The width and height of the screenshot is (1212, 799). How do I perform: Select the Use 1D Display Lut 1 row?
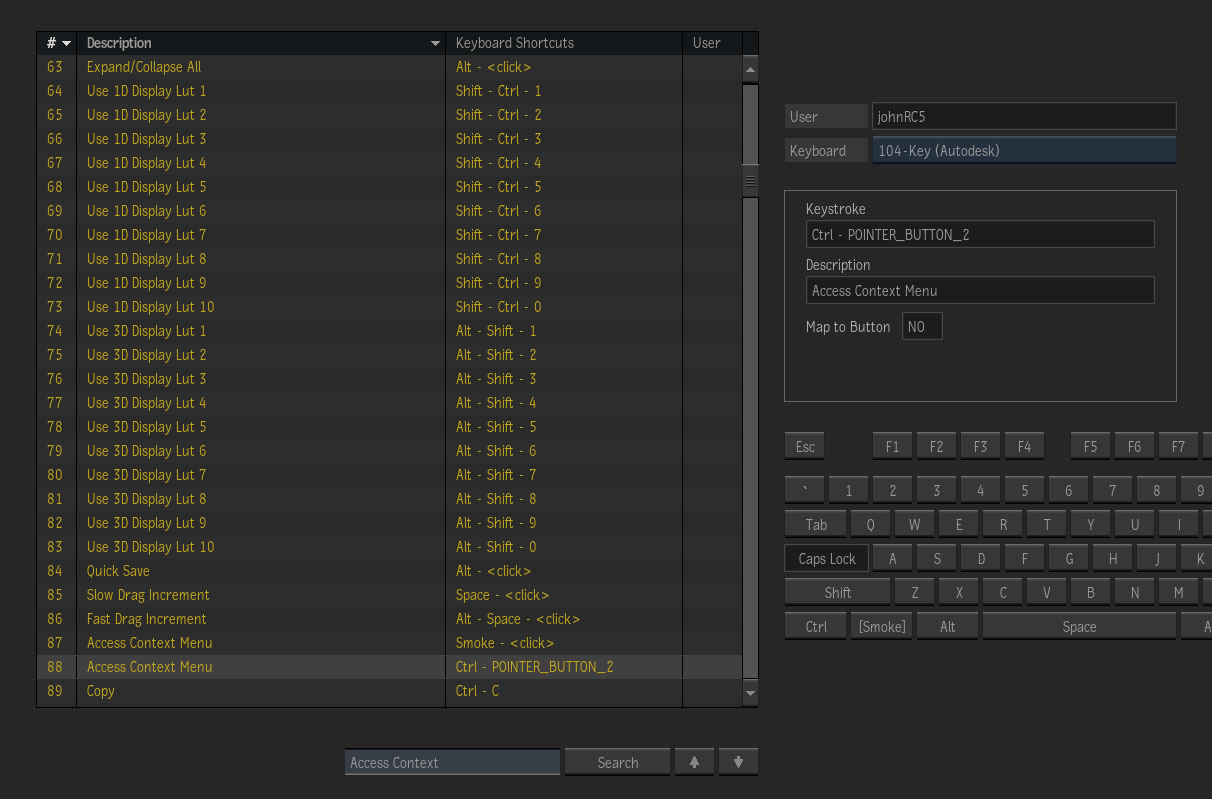(x=390, y=91)
